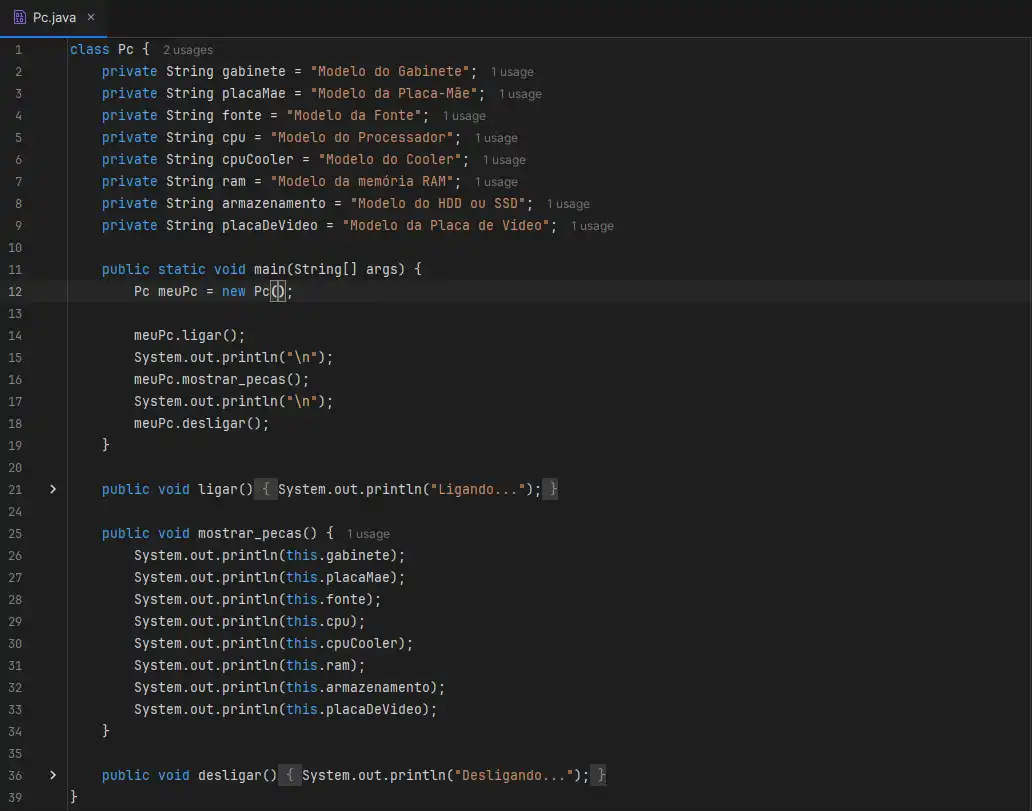The height and width of the screenshot is (811, 1032).
Task: Click the closing fold brace on the desligar() line
Action: tap(600, 775)
